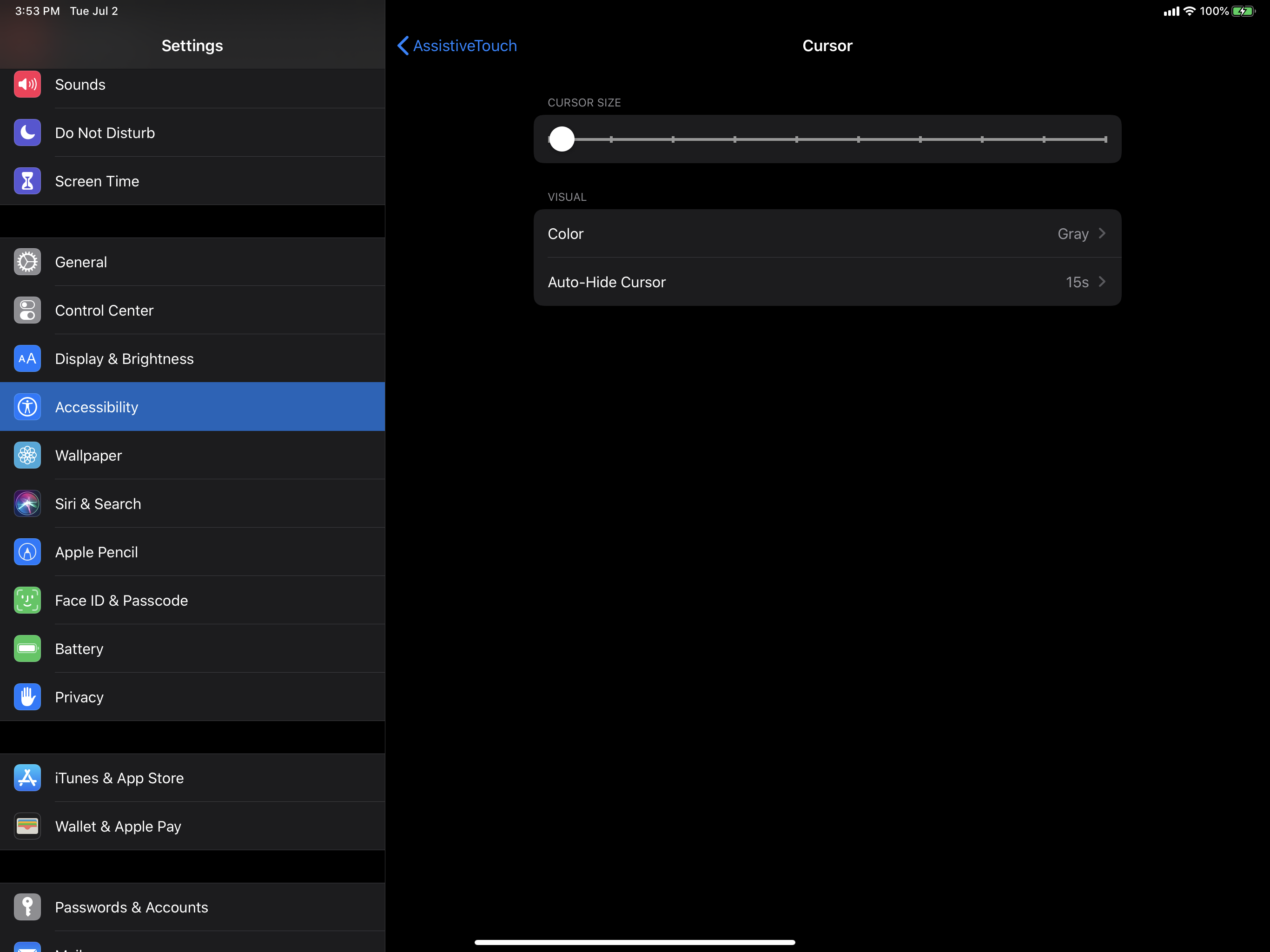Screen dimensions: 1270x952
Task: Tap the 100% battery percentage
Action: coord(1214,11)
